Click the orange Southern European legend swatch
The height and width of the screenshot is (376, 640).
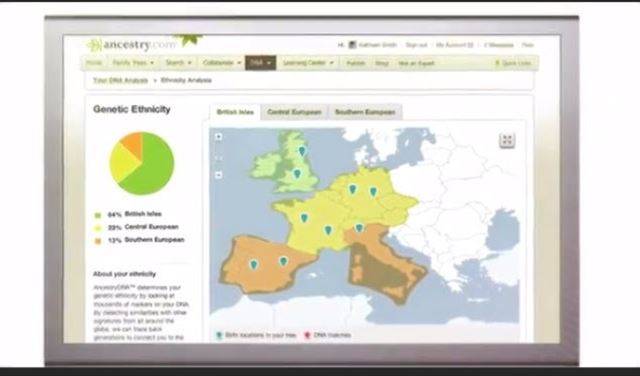(98, 241)
